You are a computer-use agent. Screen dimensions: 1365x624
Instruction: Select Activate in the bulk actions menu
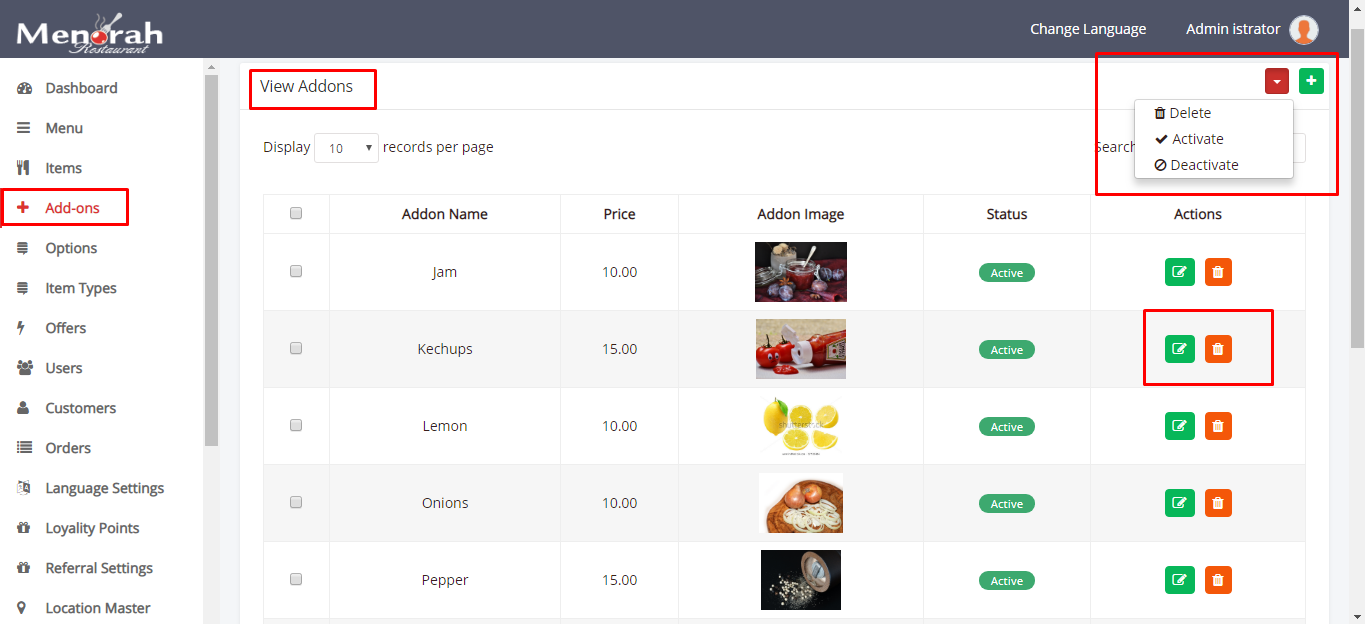pyautogui.click(x=1197, y=139)
